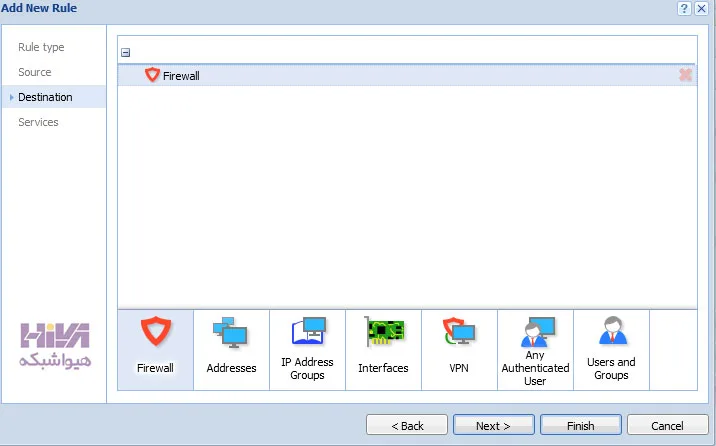Image resolution: width=716 pixels, height=446 pixels.
Task: Proceed with the Next button
Action: pyautogui.click(x=494, y=425)
